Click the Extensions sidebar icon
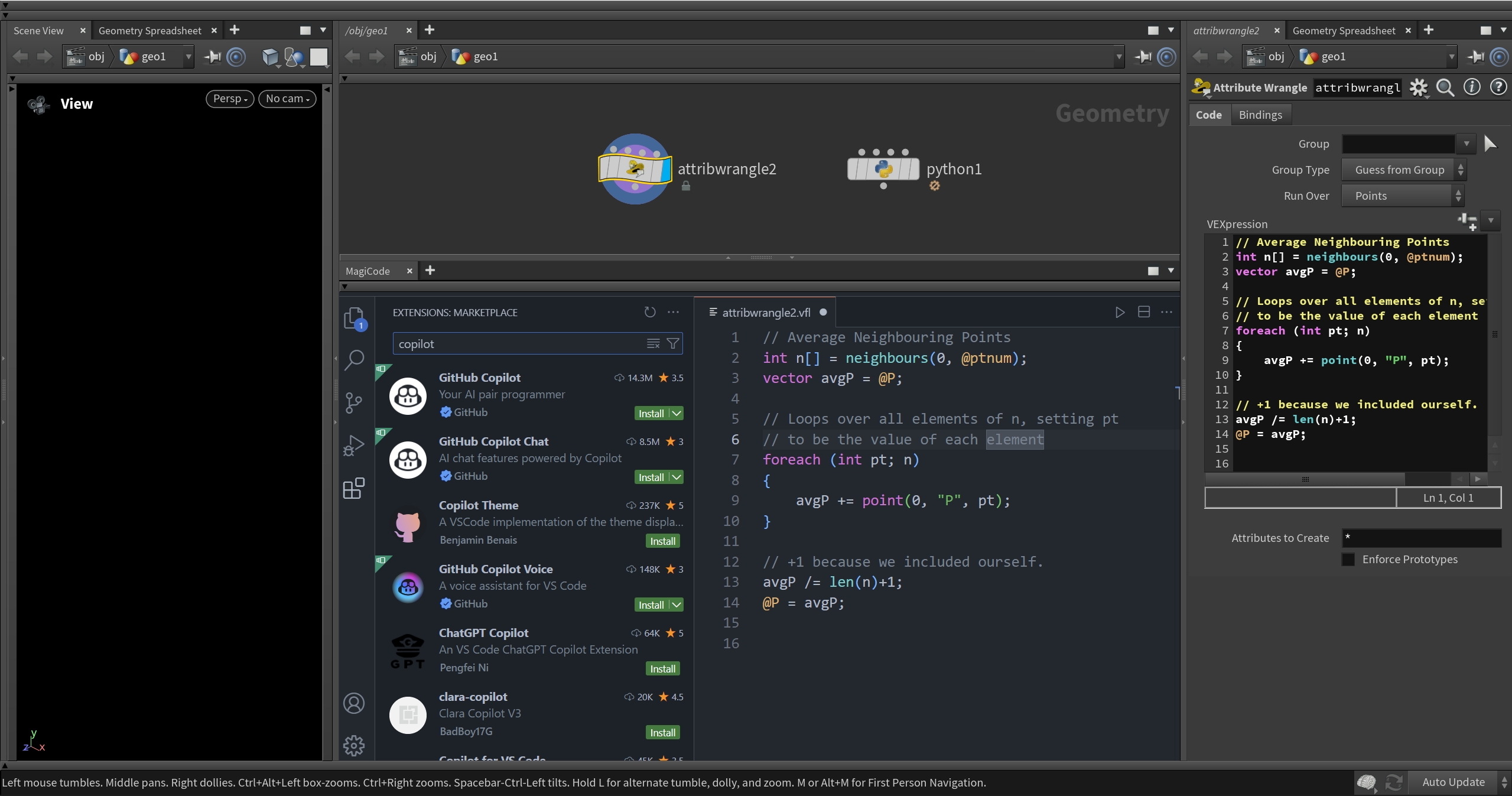 tap(354, 488)
